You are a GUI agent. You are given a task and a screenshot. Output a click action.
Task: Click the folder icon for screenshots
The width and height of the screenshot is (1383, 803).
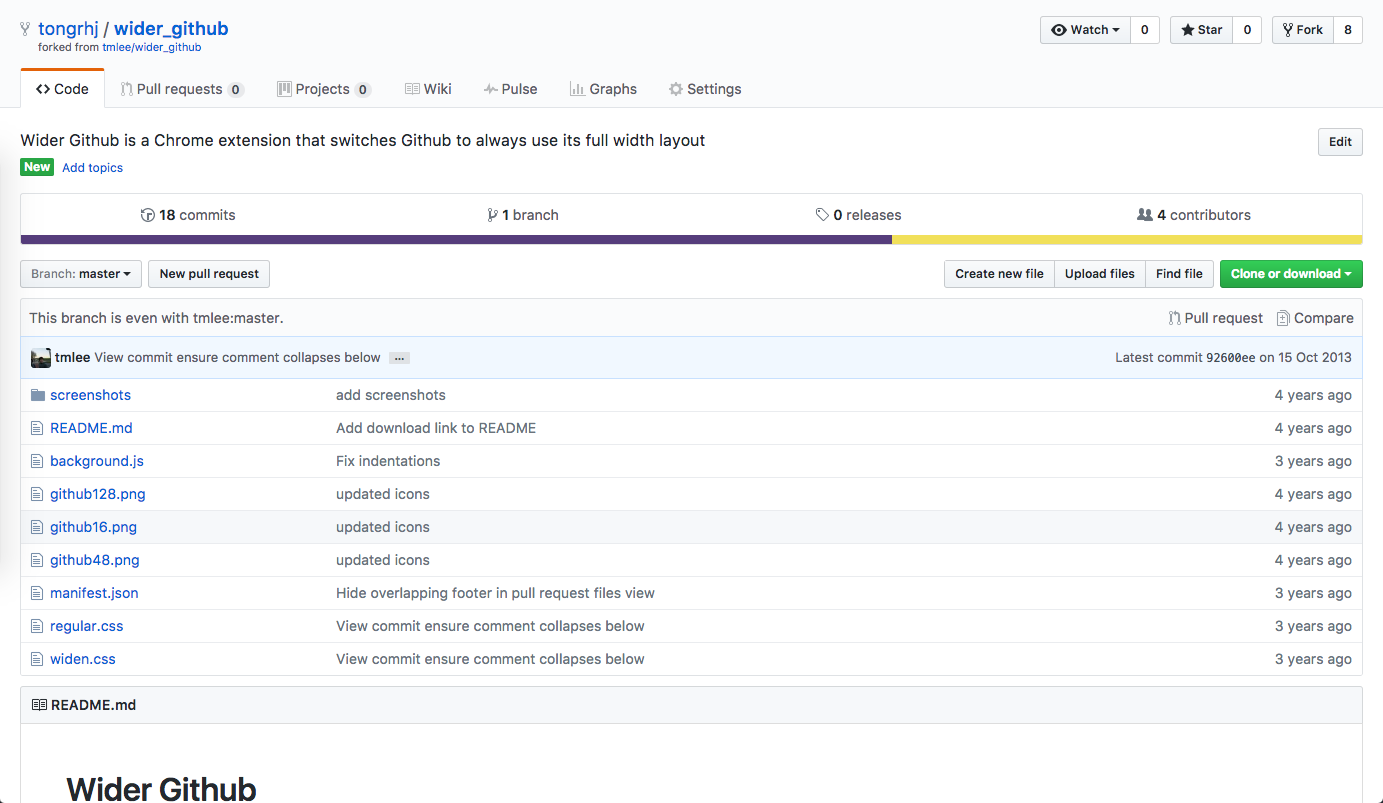click(38, 395)
